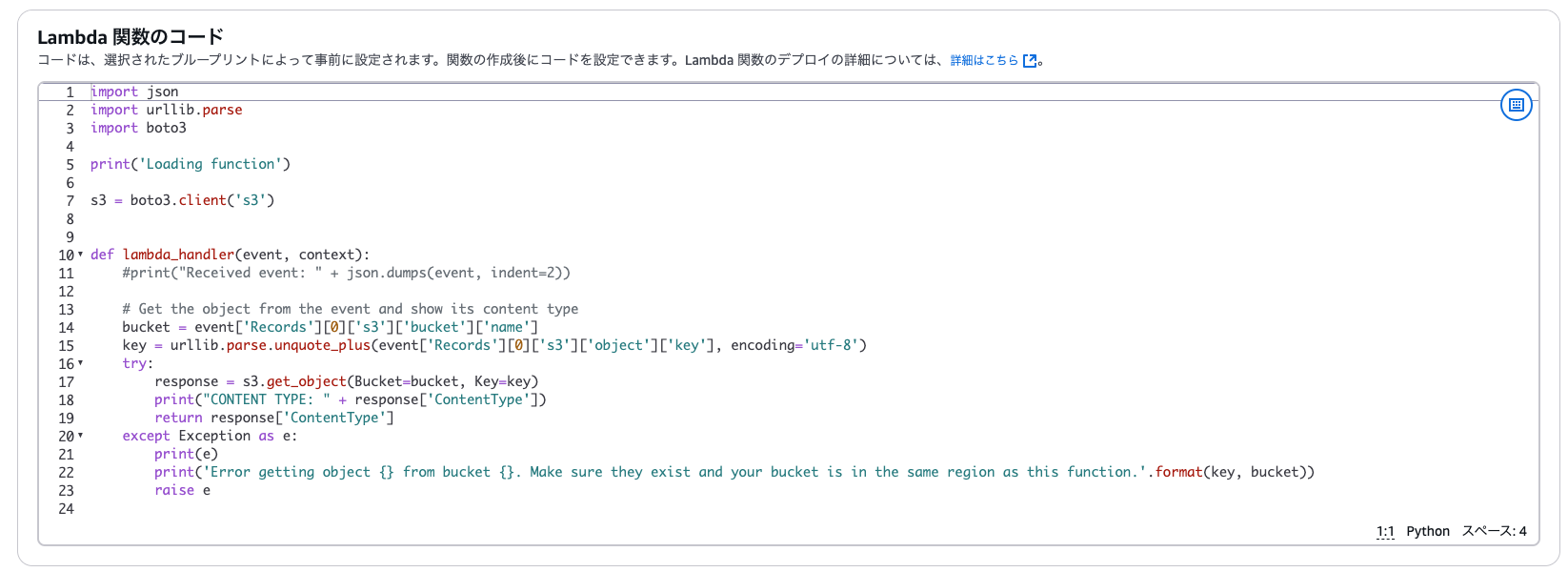Place cursor in s3 = boto3.client('s3') line
Screen dimensions: 1568x572
(x=183, y=200)
